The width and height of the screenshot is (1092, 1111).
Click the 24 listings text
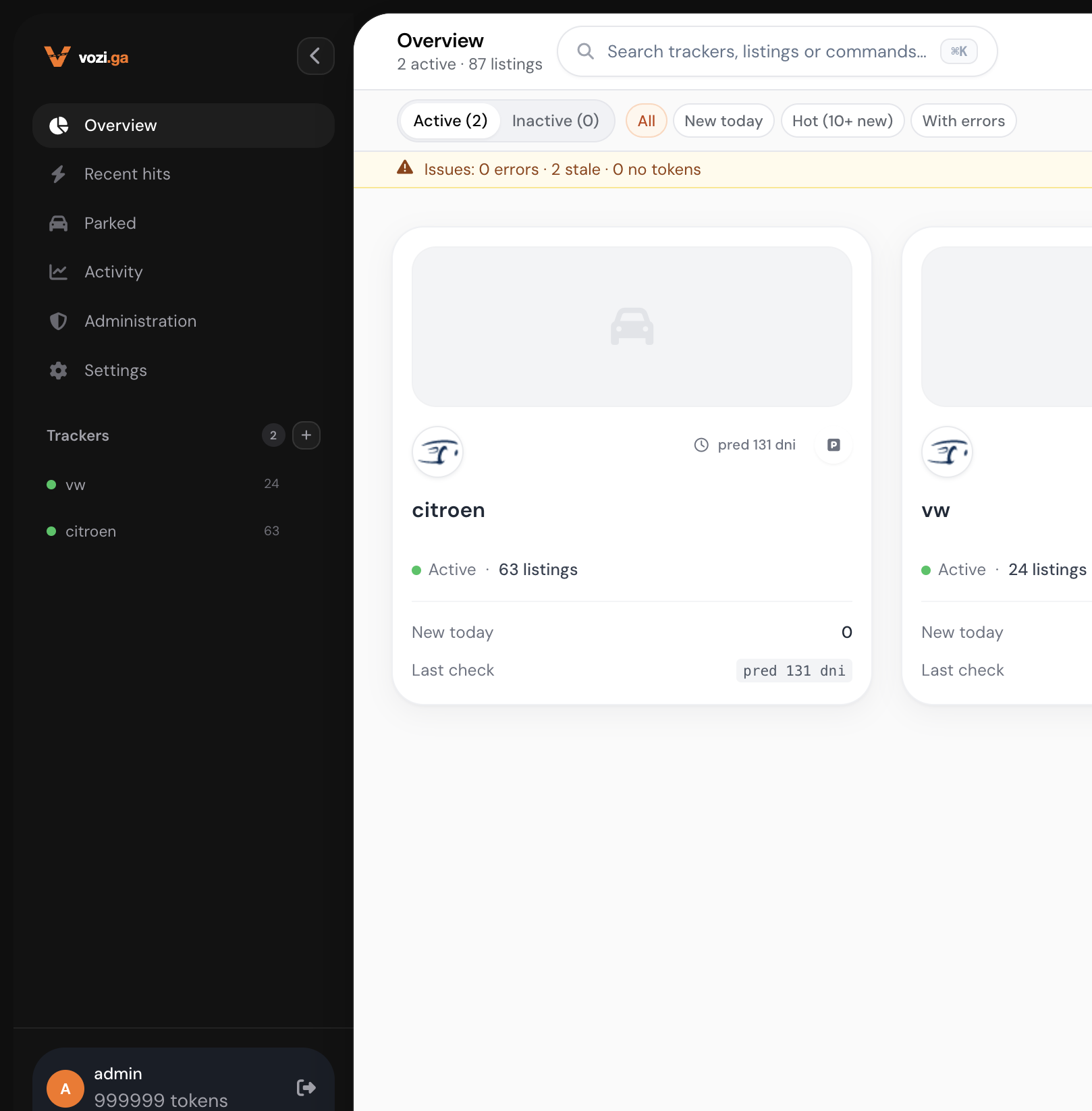click(x=1047, y=570)
